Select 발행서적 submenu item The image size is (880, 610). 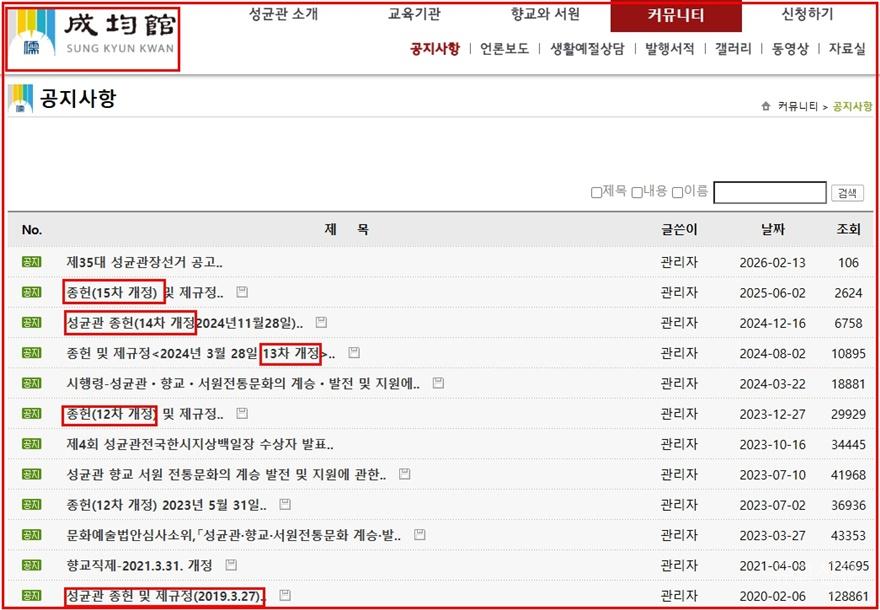point(670,49)
